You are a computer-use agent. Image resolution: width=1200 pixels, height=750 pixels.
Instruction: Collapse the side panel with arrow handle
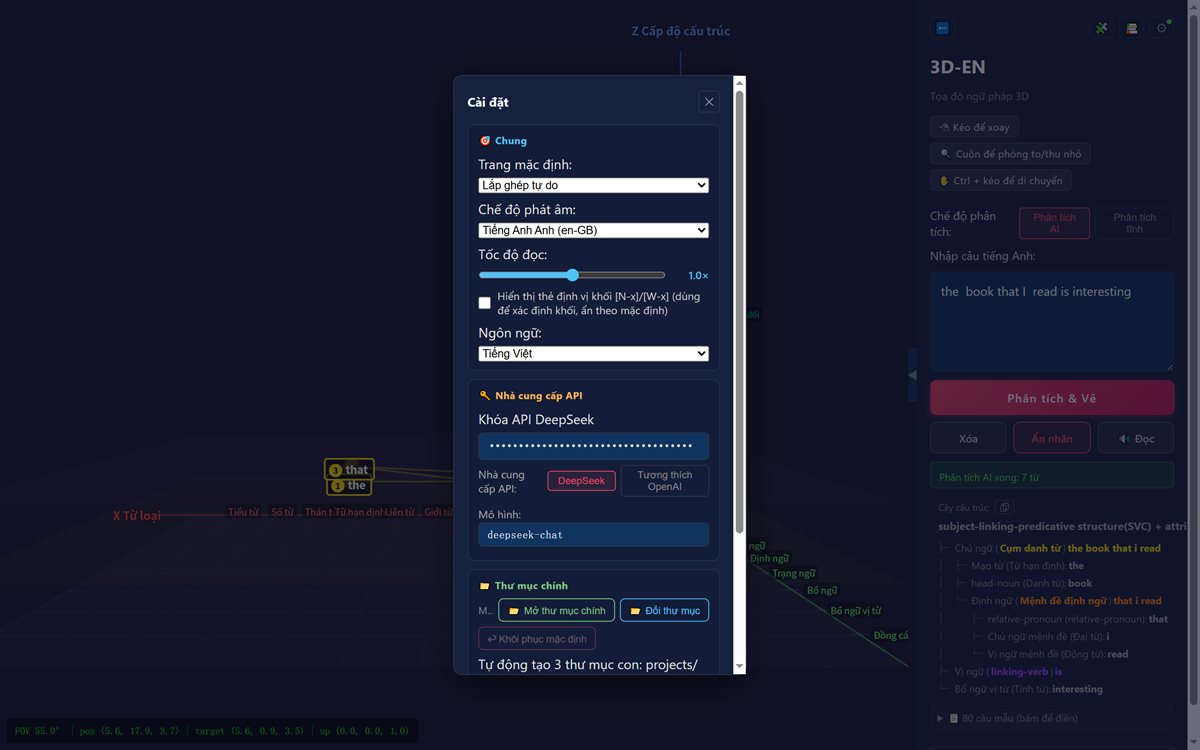click(x=912, y=375)
